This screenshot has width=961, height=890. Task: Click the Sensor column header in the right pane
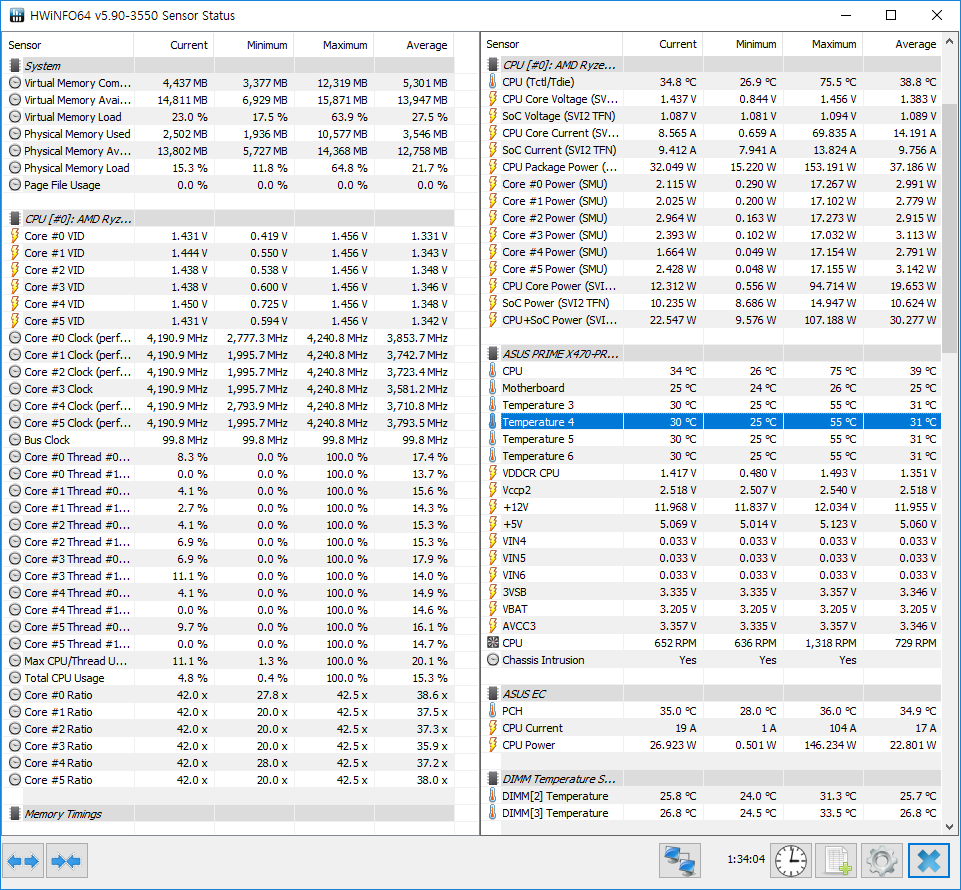pyautogui.click(x=552, y=44)
